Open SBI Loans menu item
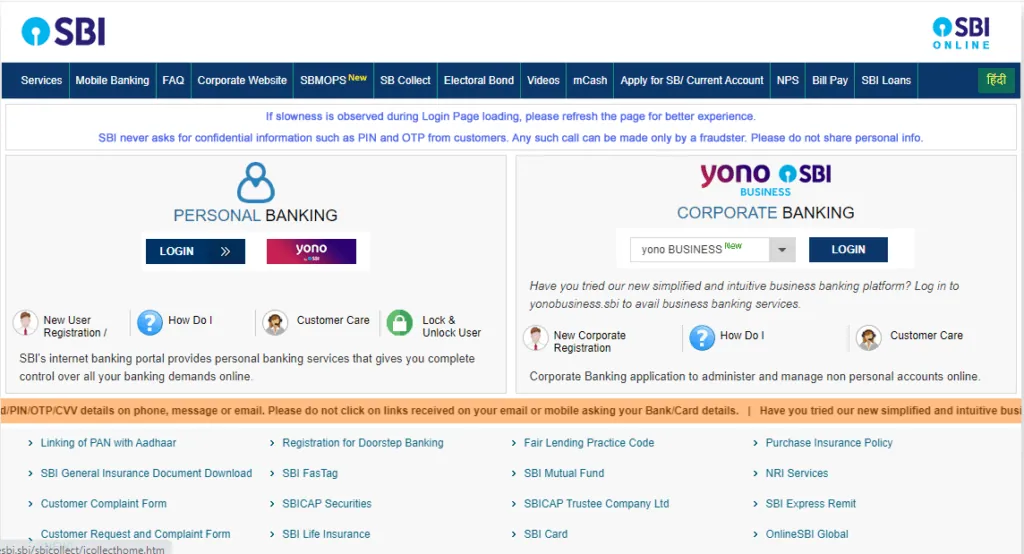Screen dimensions: 1024x554 click(x=886, y=80)
